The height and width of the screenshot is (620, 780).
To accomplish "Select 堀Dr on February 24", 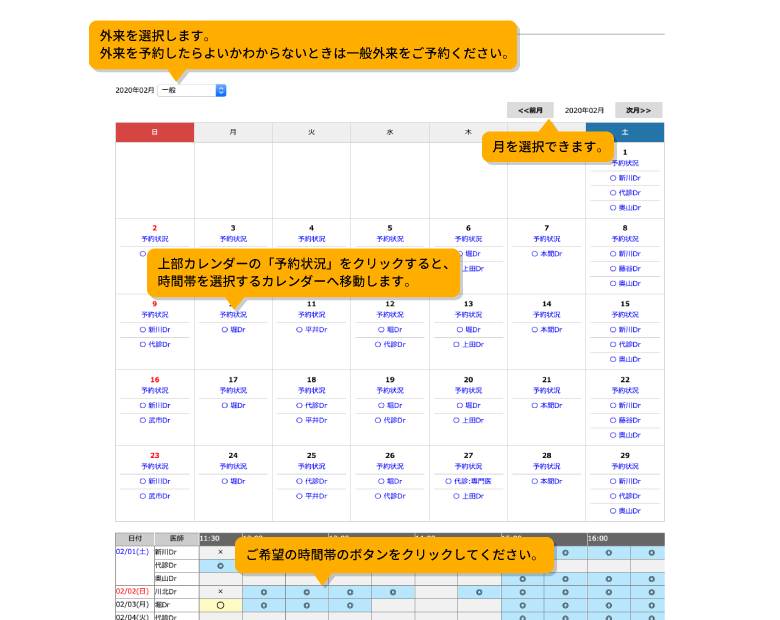I will coord(233,482).
